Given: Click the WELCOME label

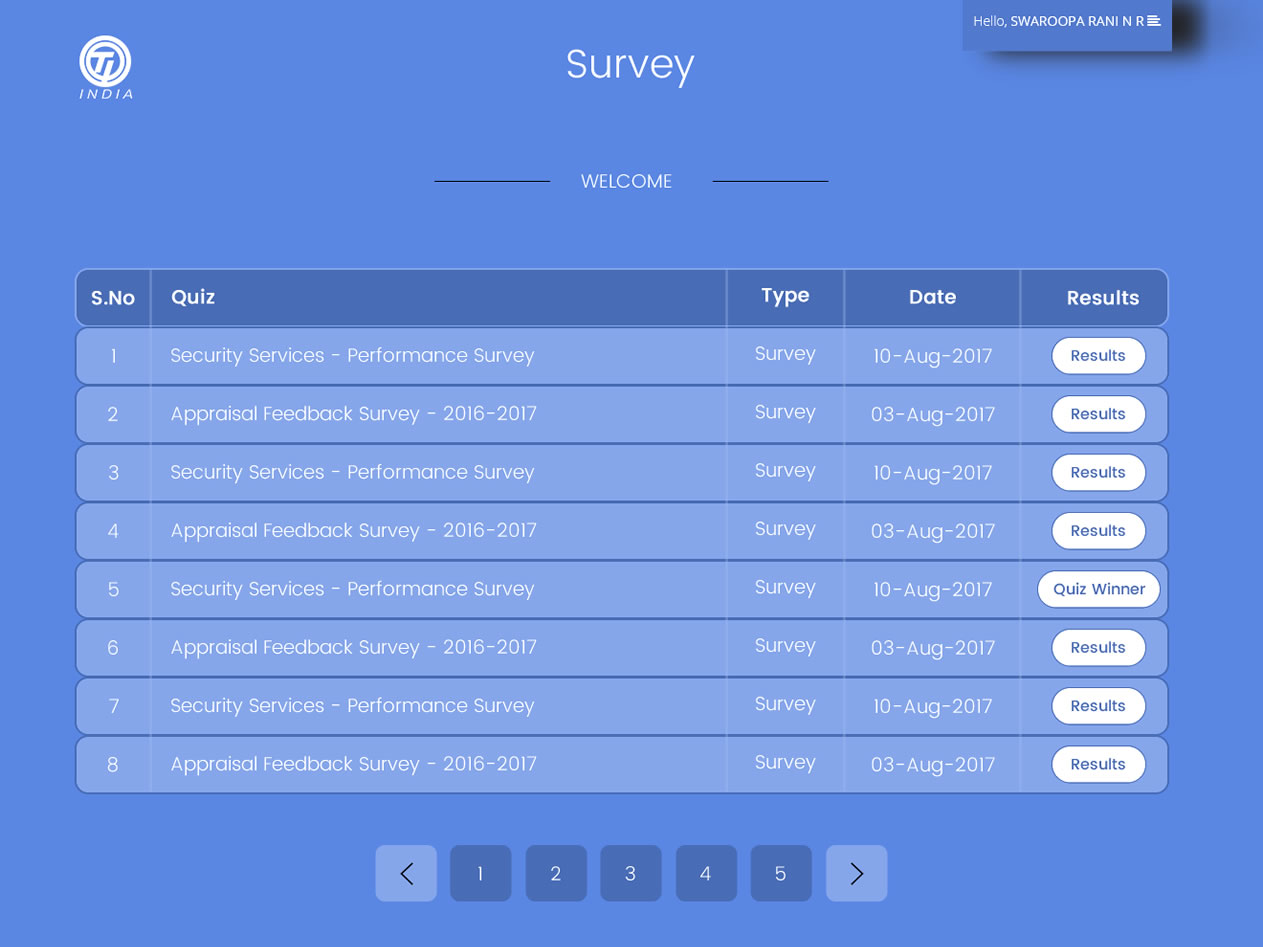Looking at the screenshot, I should click(627, 181).
